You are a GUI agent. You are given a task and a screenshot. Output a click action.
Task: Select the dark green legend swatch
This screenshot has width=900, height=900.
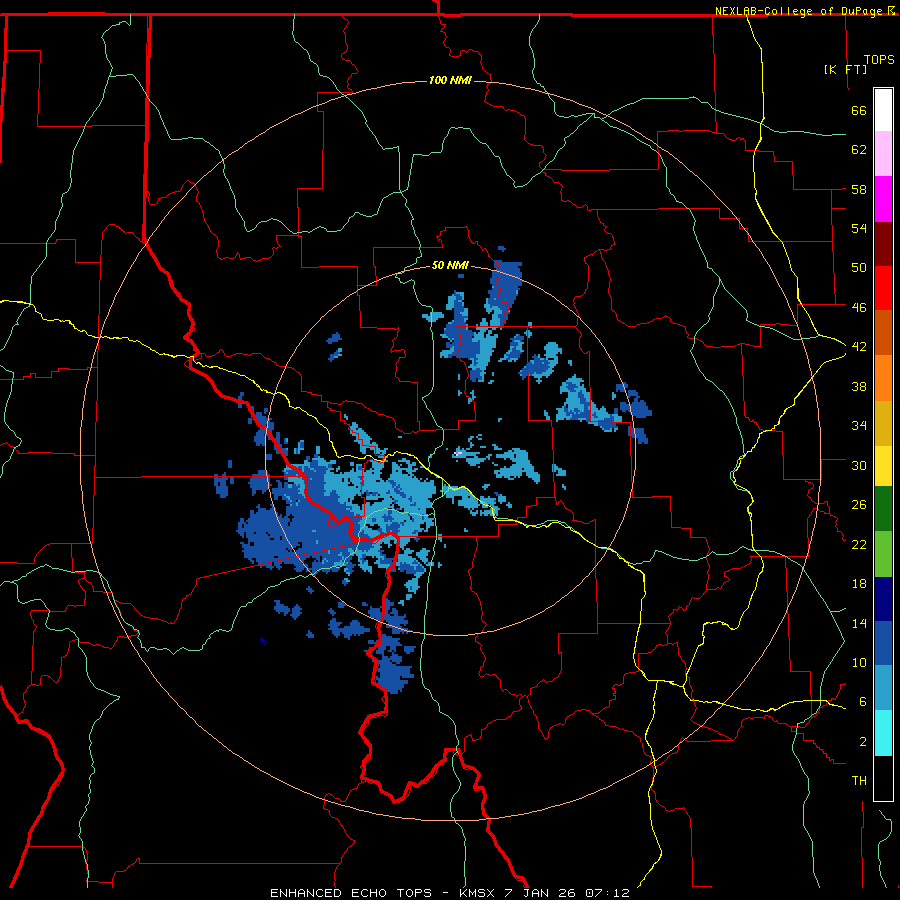click(883, 509)
